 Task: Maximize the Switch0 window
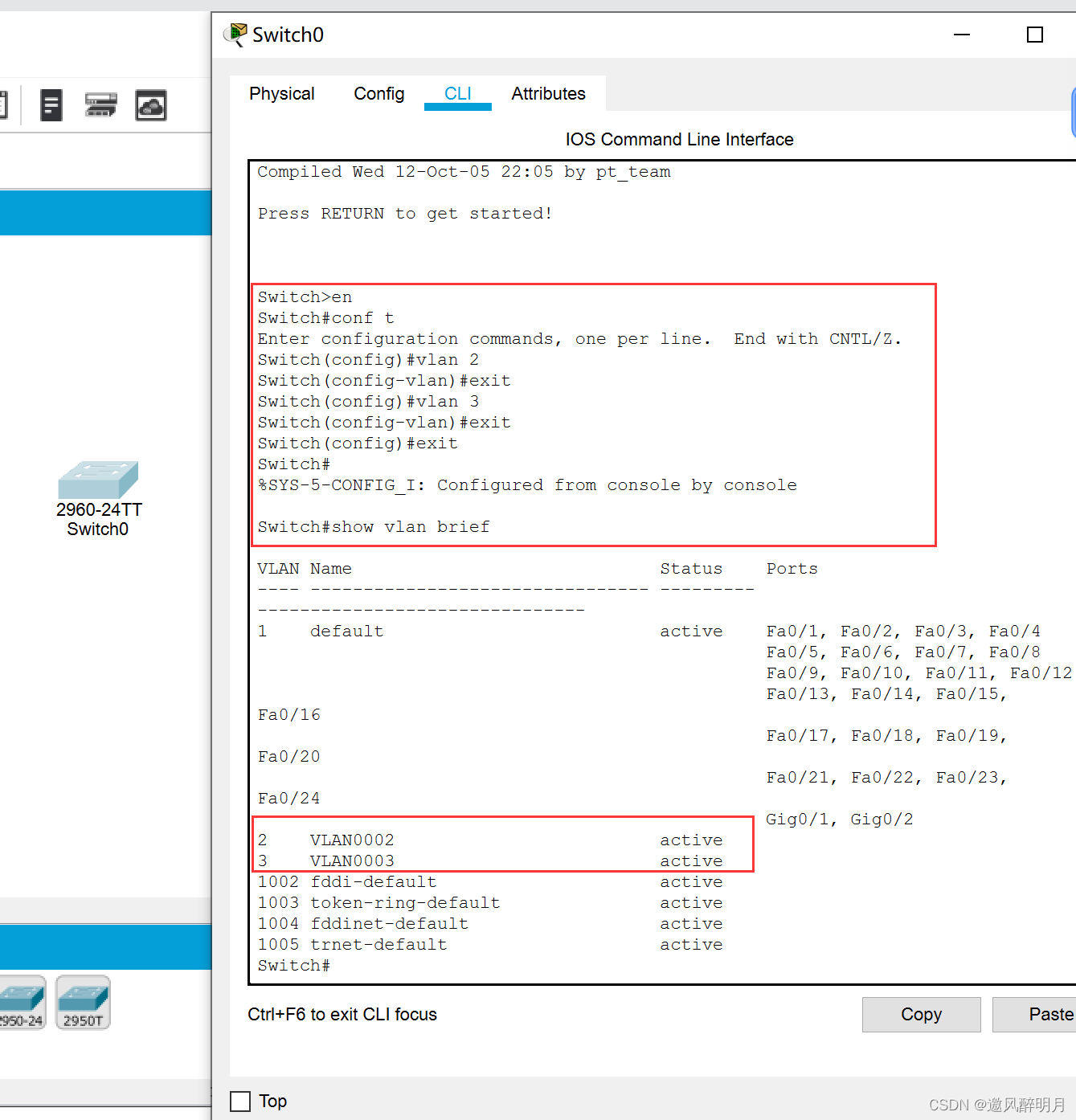click(1035, 35)
